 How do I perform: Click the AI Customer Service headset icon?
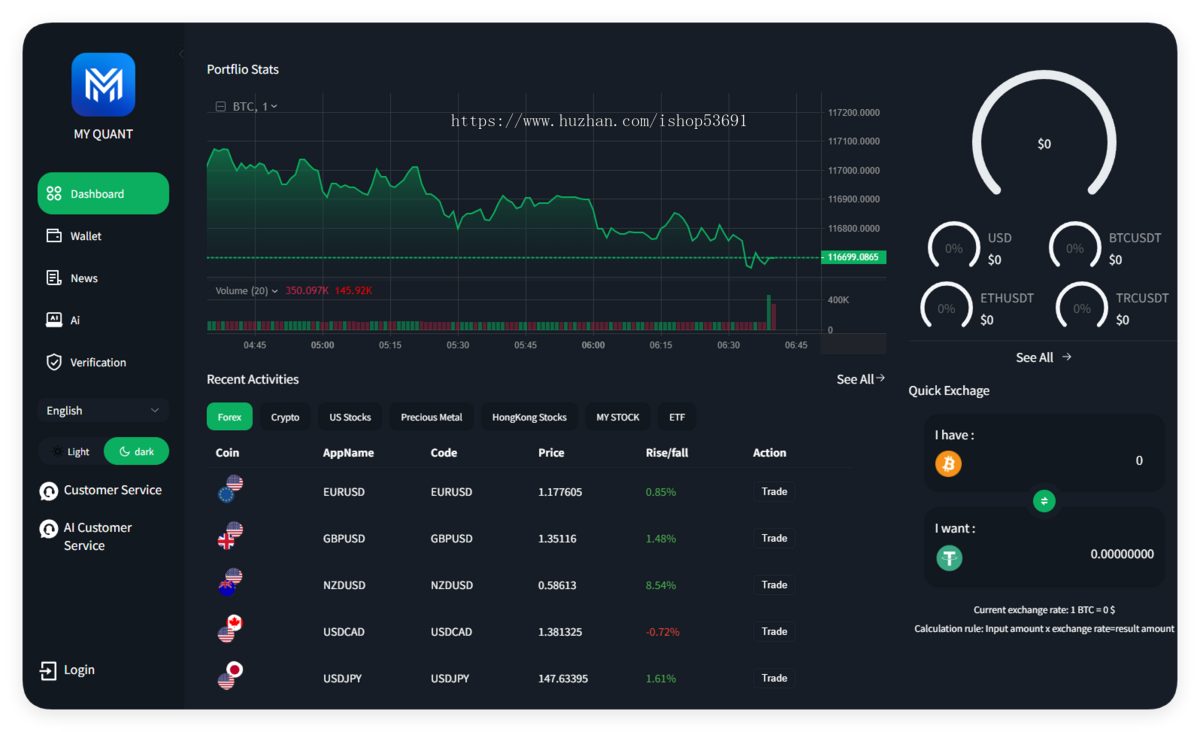pyautogui.click(x=48, y=529)
